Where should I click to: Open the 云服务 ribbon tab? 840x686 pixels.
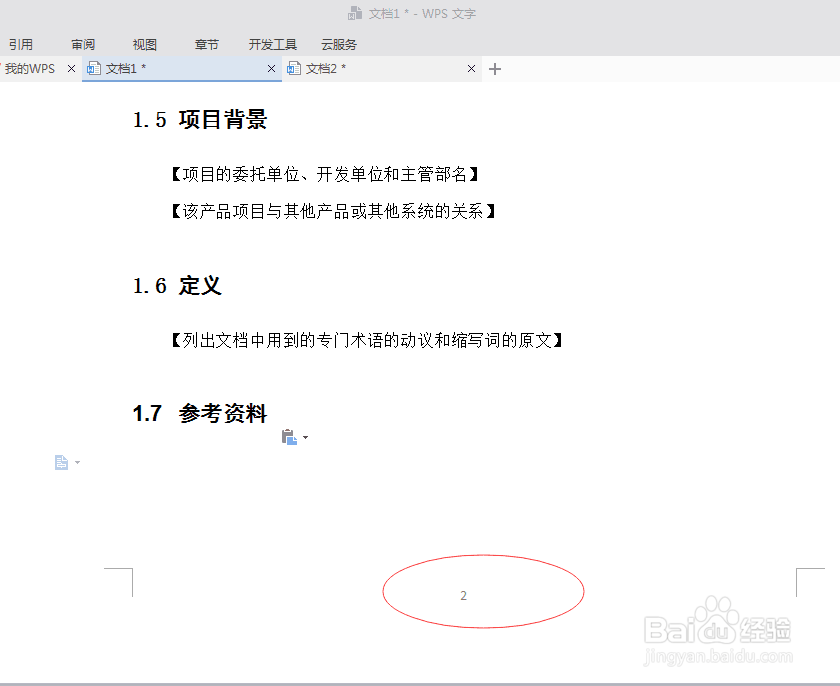click(x=338, y=44)
